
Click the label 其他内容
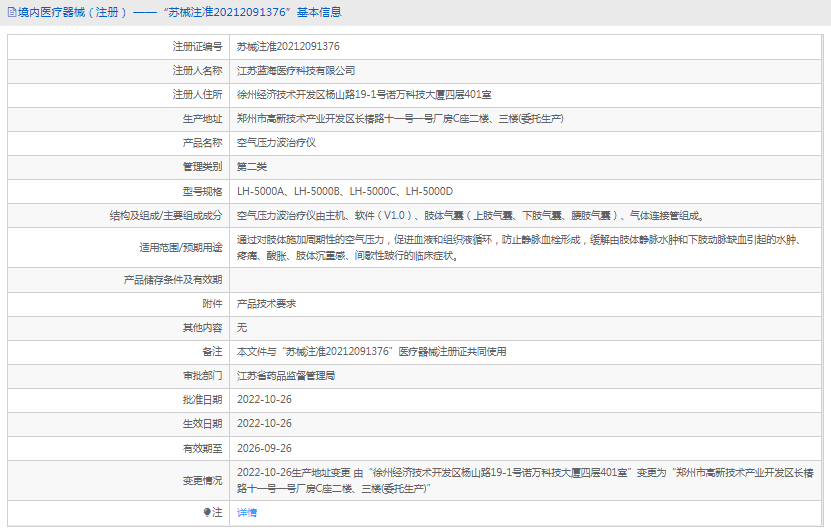[202, 328]
